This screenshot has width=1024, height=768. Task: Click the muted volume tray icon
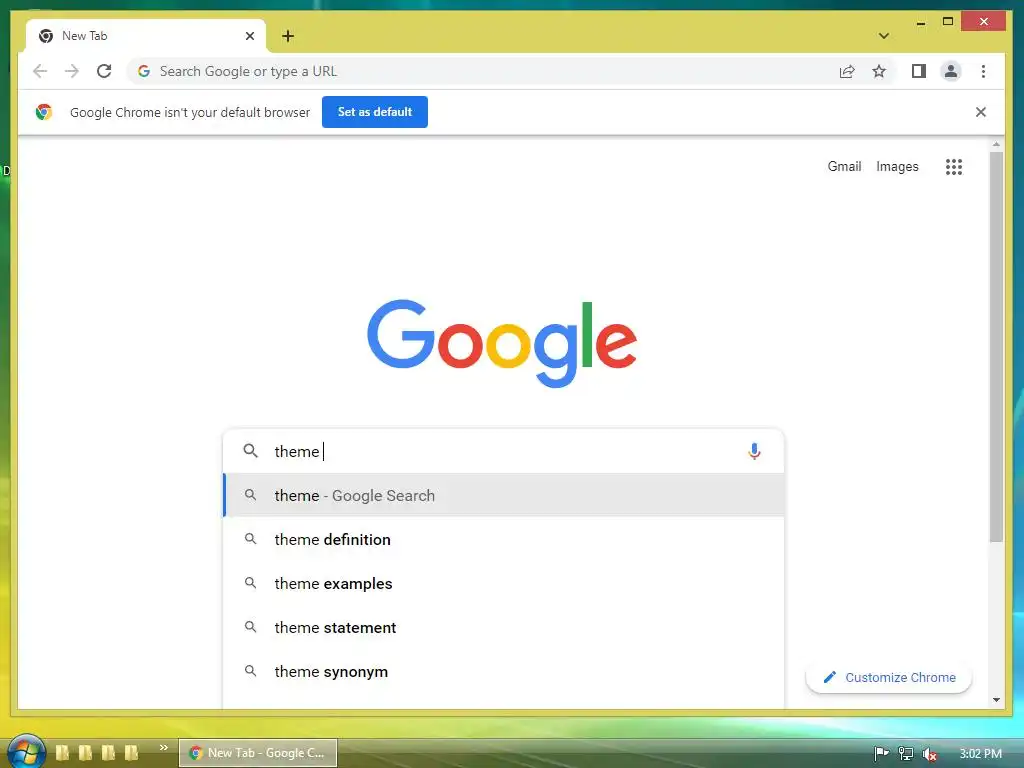pyautogui.click(x=929, y=754)
